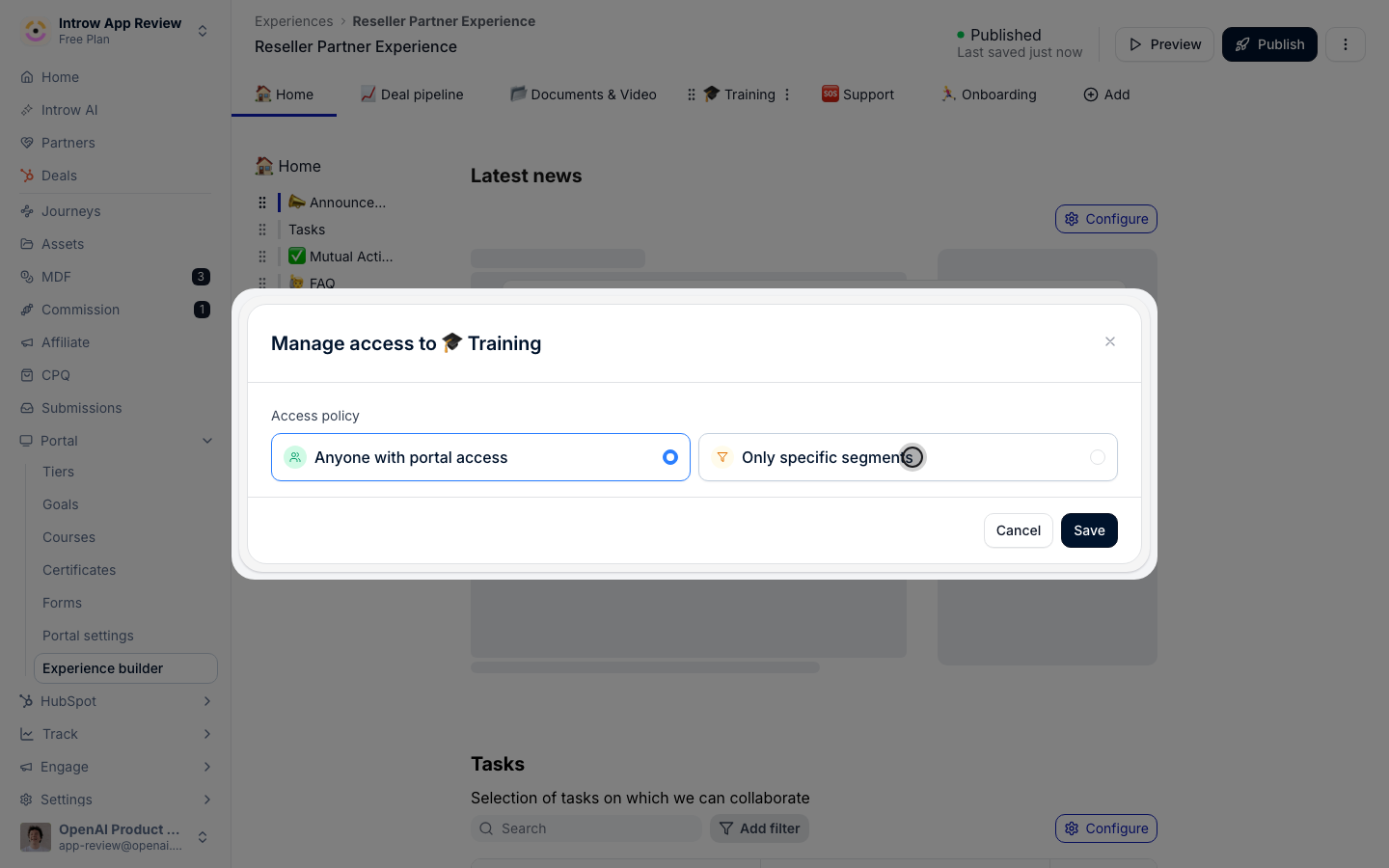
Task: Expand the Track sidebar section
Action: point(207,734)
